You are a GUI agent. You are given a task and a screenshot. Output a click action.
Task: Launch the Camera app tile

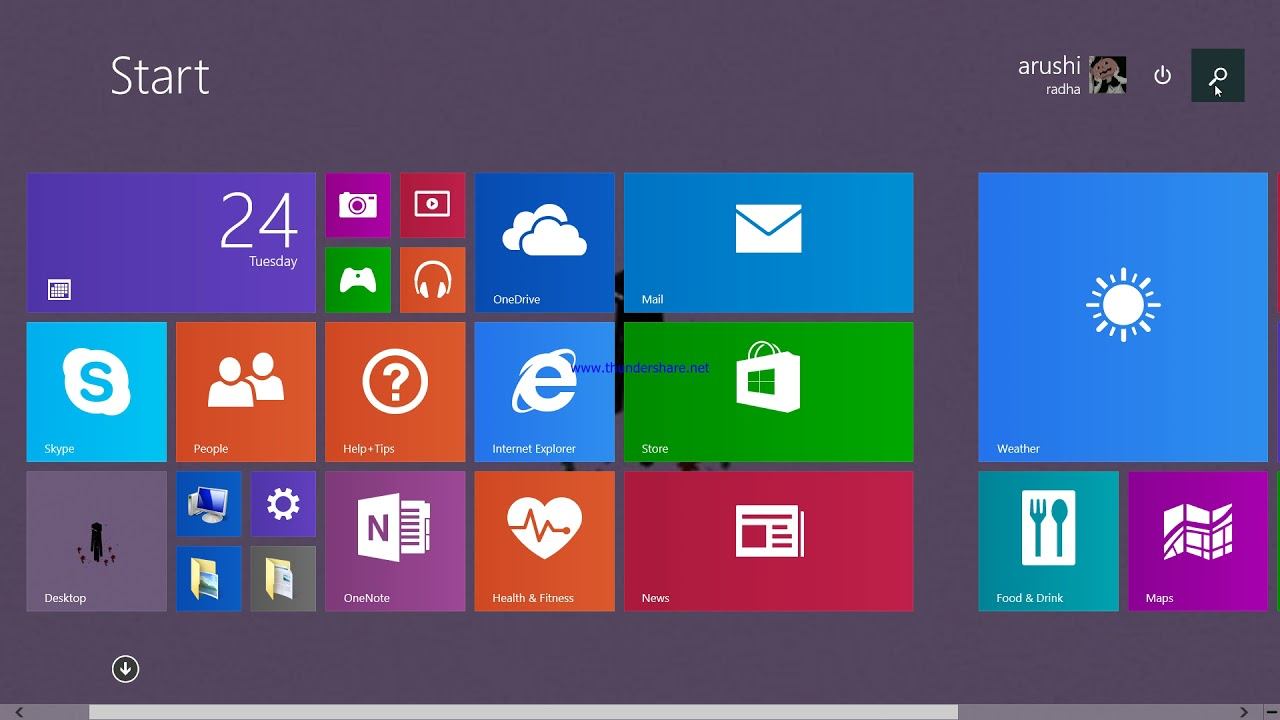pos(358,205)
